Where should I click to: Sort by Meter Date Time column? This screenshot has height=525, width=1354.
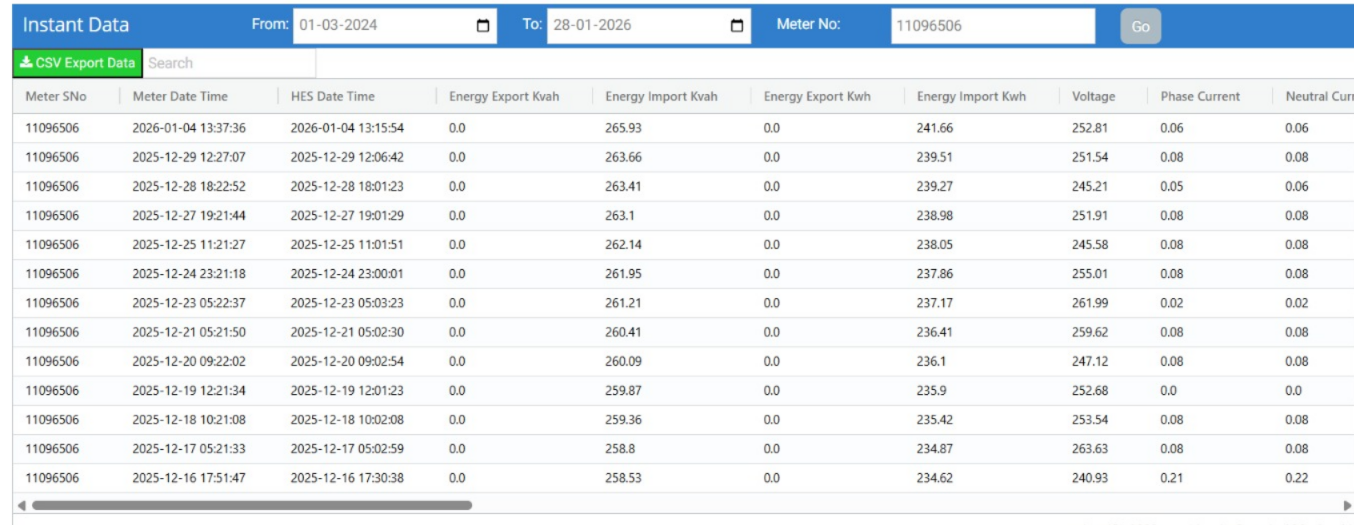180,97
